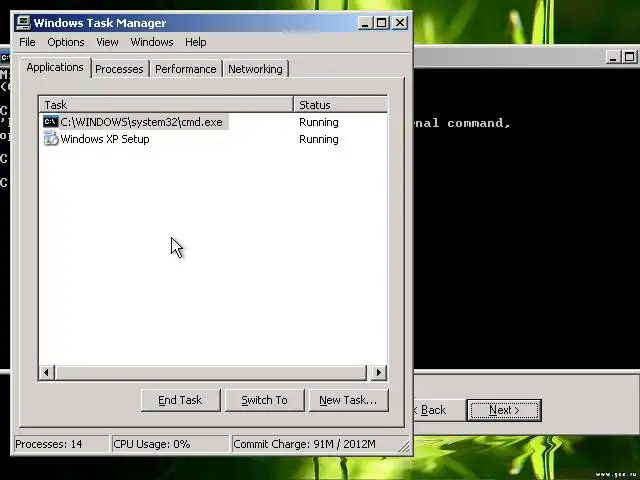
Task: Click the right scroll arrow of task list
Action: [x=379, y=372]
